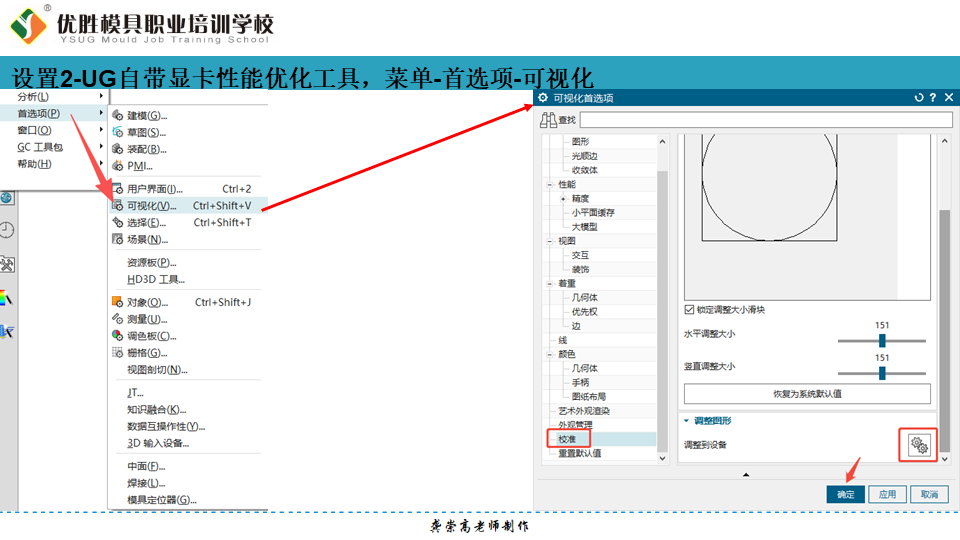Click the gear icon beside 可视化首选项 title
960x540 pixels.
pyautogui.click(x=543, y=98)
